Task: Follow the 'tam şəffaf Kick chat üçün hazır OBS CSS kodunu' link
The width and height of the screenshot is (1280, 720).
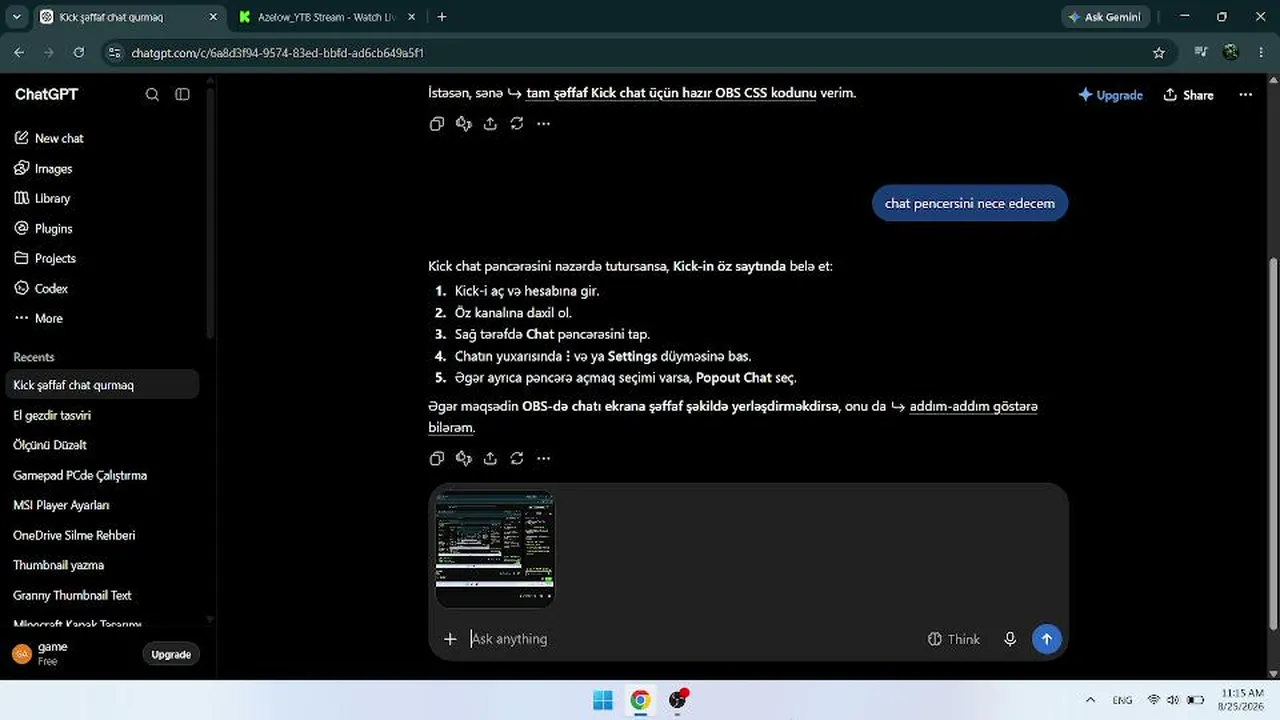Action: point(671,93)
